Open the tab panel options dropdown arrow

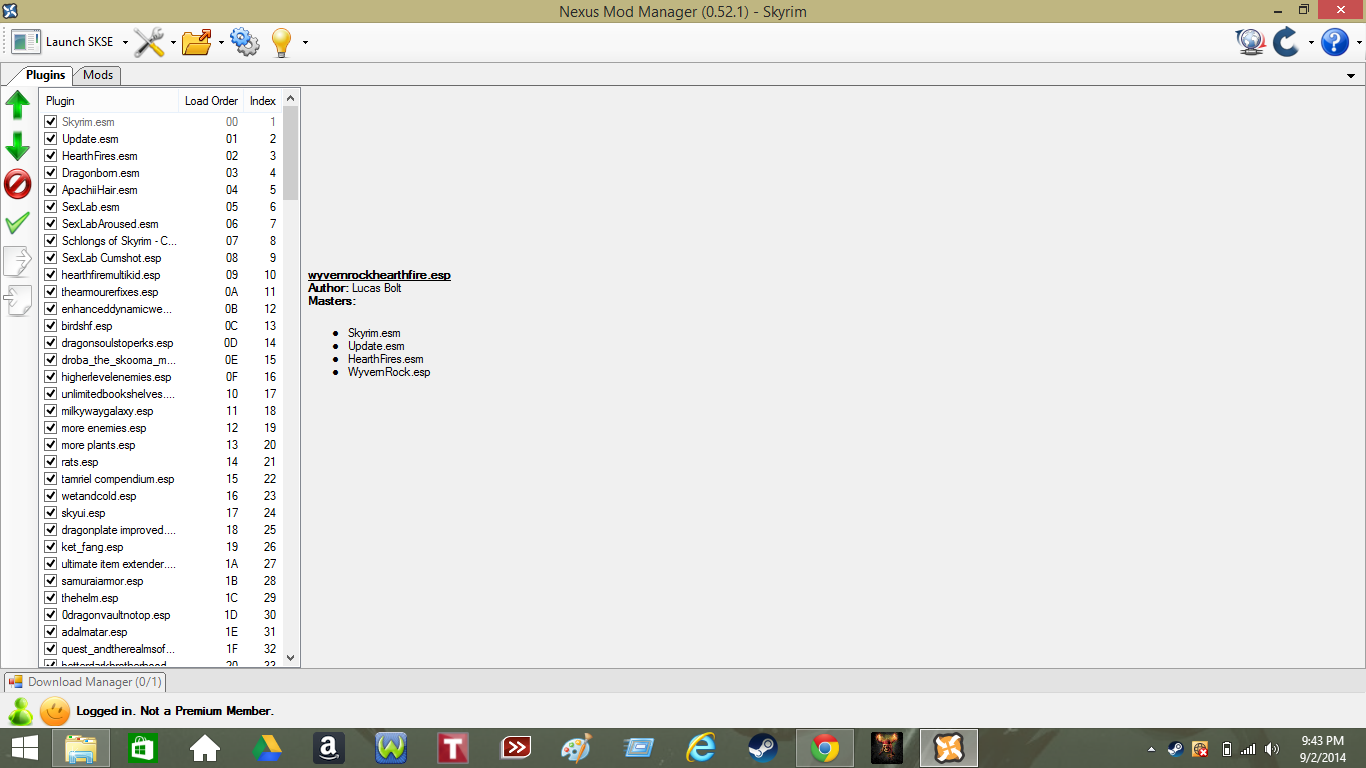click(1352, 76)
